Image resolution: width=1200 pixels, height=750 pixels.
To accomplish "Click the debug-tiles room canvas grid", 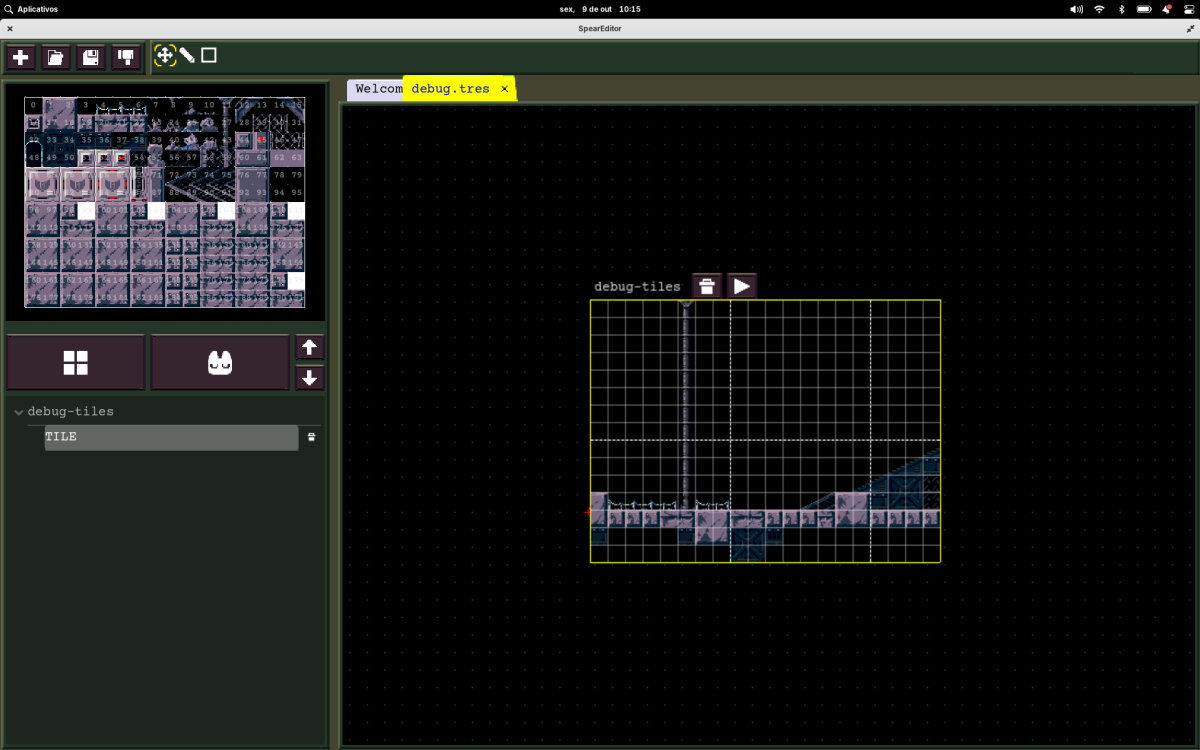I will (x=765, y=431).
